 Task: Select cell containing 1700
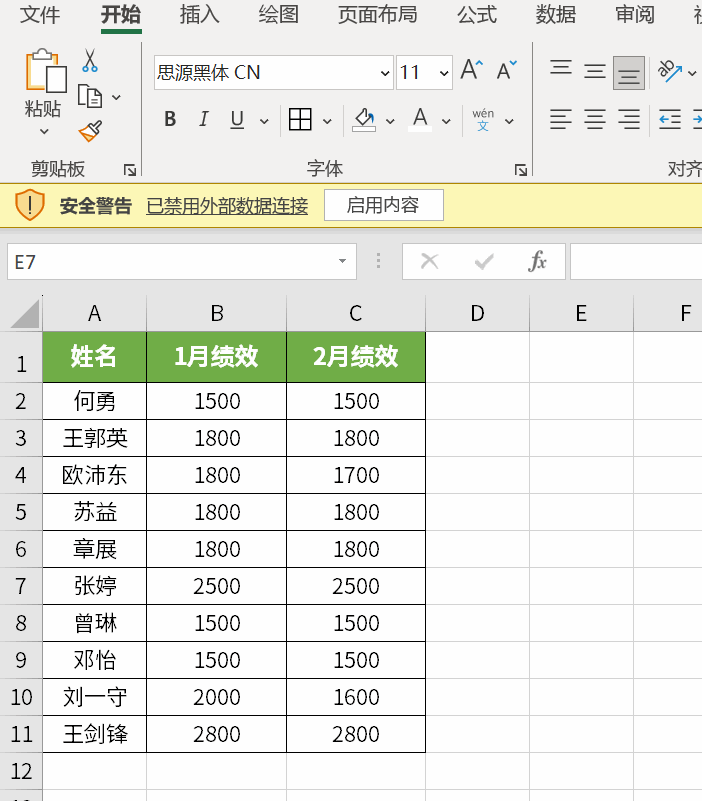point(356,475)
